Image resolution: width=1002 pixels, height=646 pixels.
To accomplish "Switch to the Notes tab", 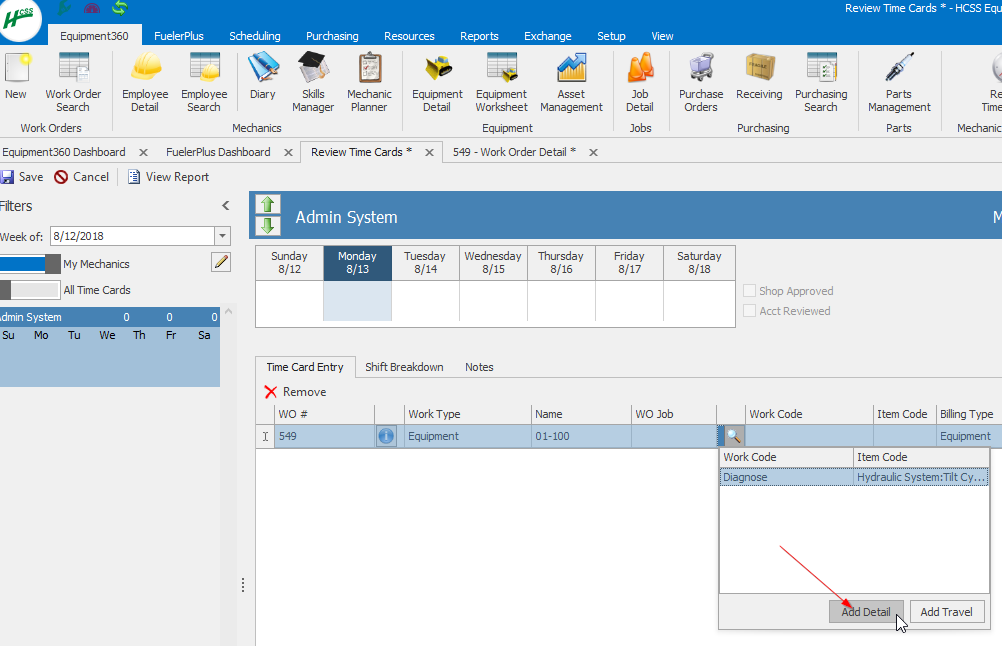I will click(479, 367).
